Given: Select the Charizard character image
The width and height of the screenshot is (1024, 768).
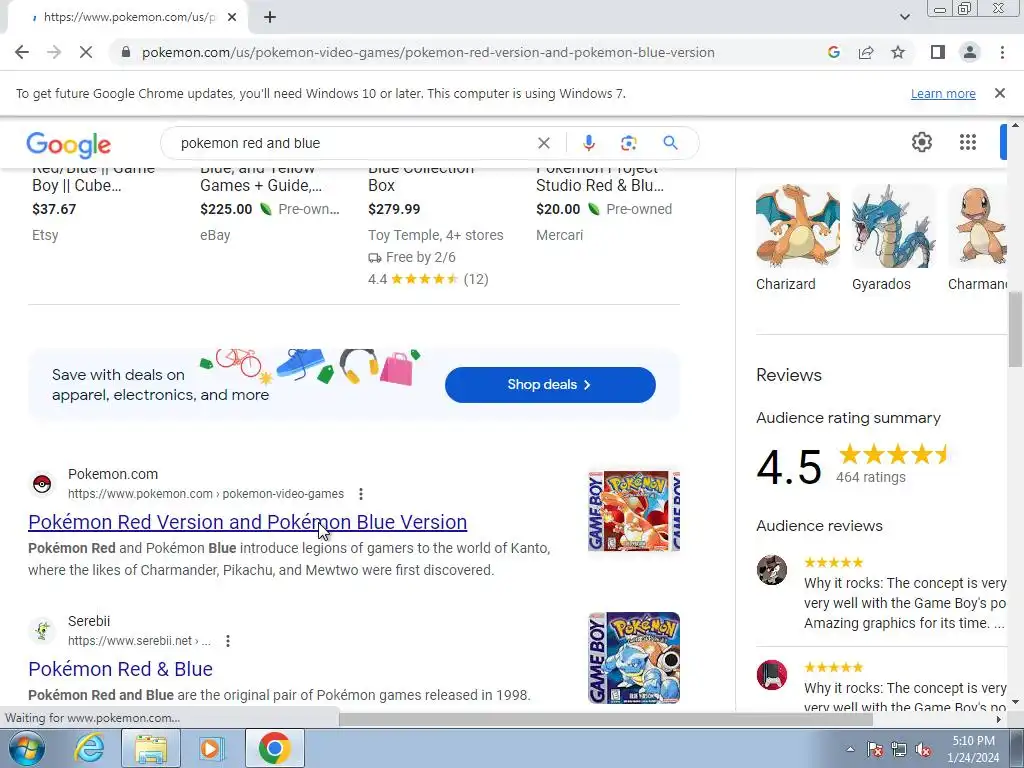Looking at the screenshot, I should point(797,227).
